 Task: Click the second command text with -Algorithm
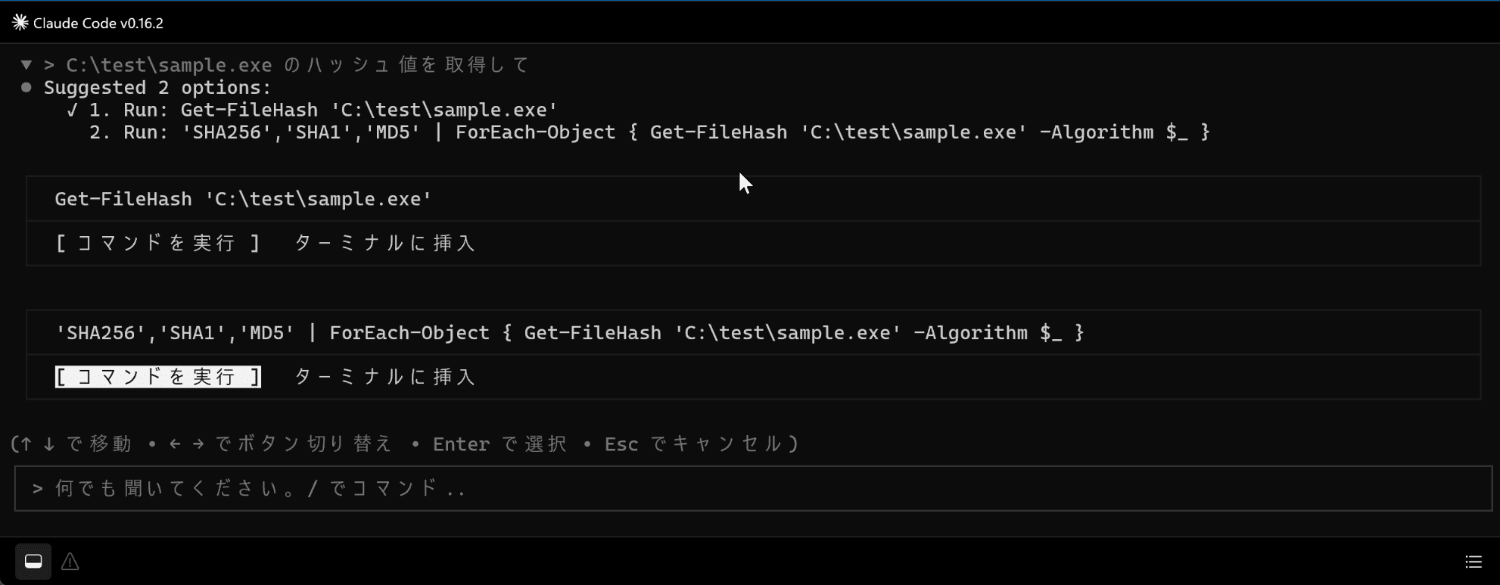point(570,333)
